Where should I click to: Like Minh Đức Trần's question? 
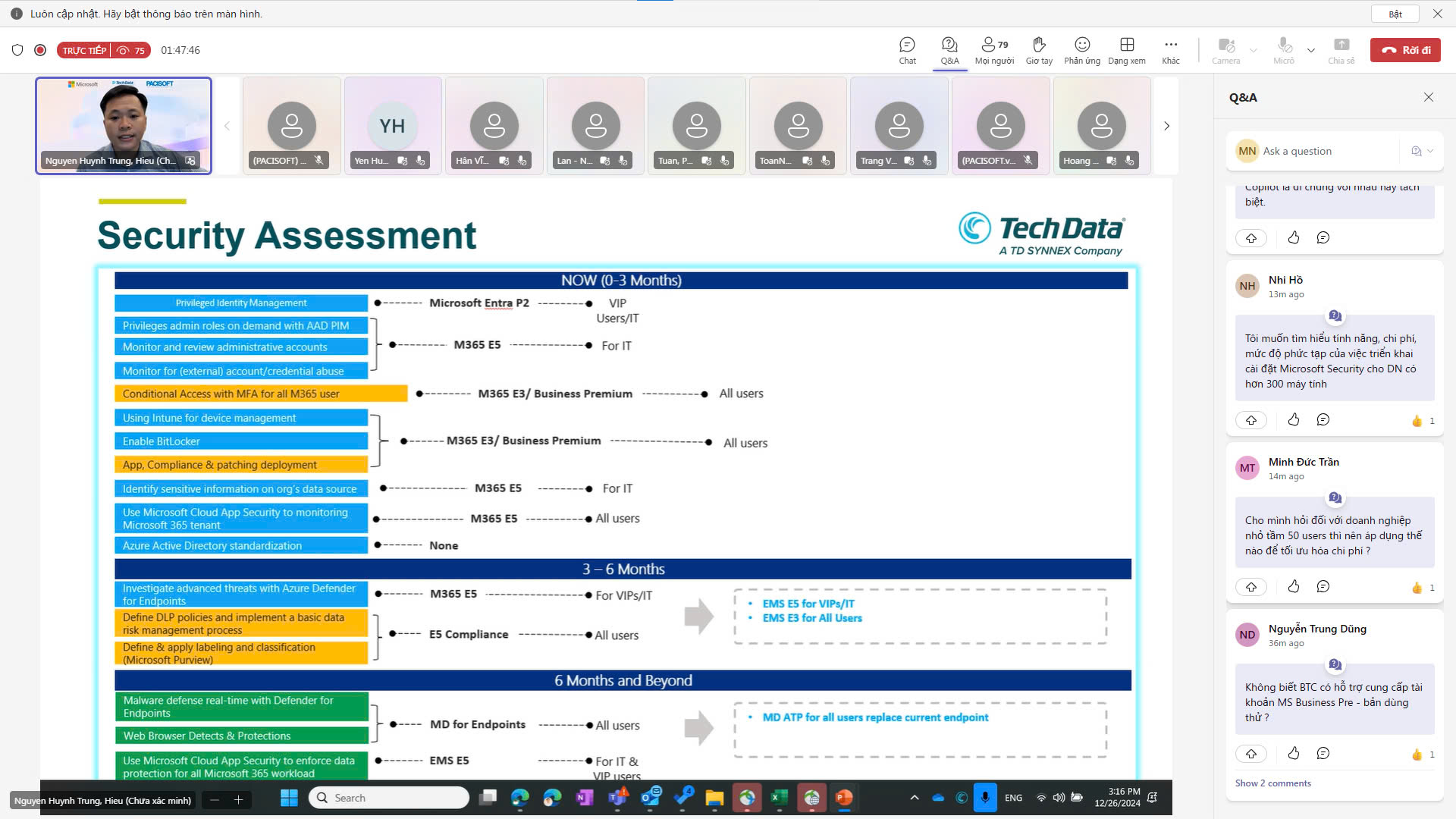[1294, 587]
